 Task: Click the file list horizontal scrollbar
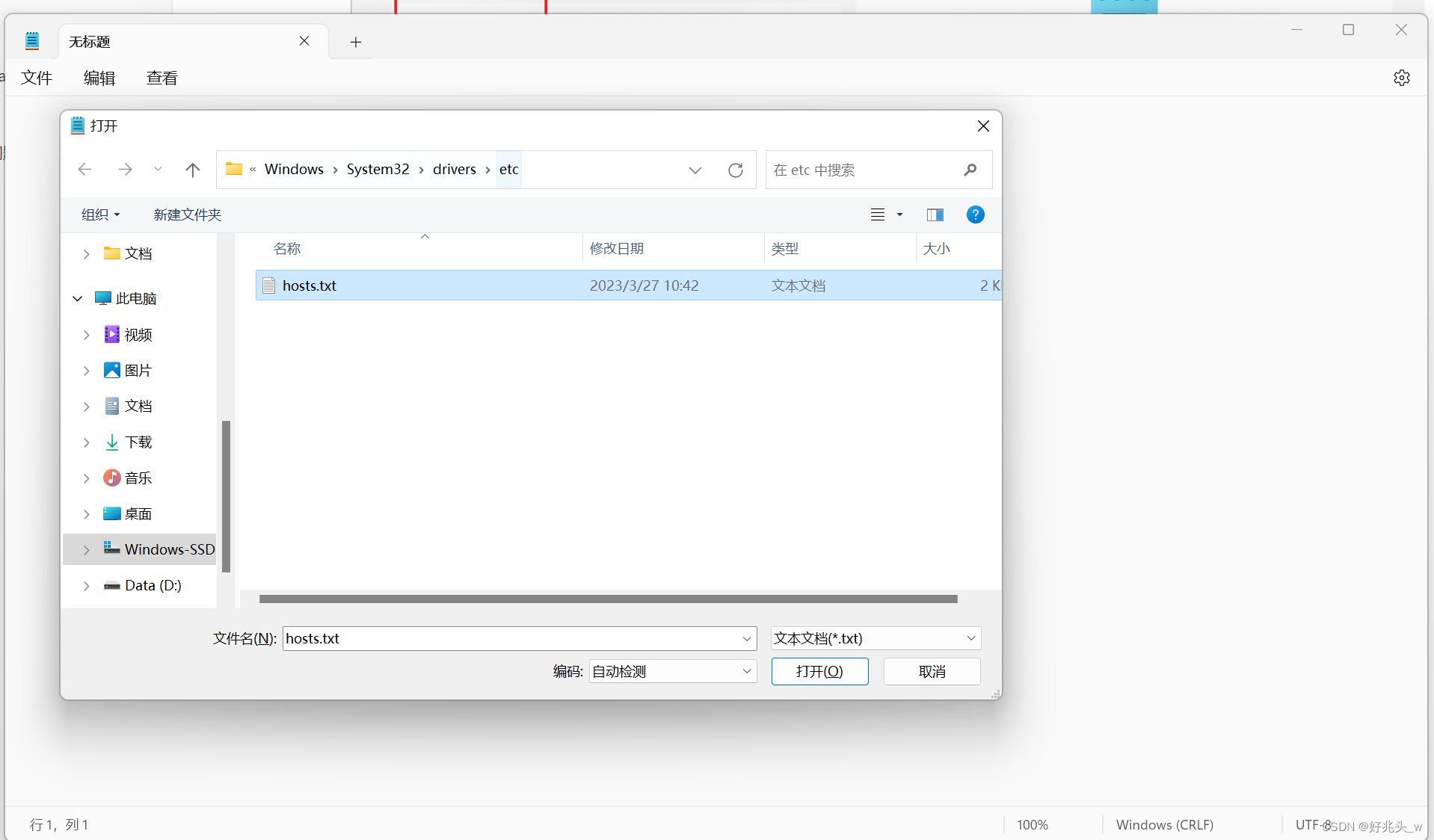point(609,599)
